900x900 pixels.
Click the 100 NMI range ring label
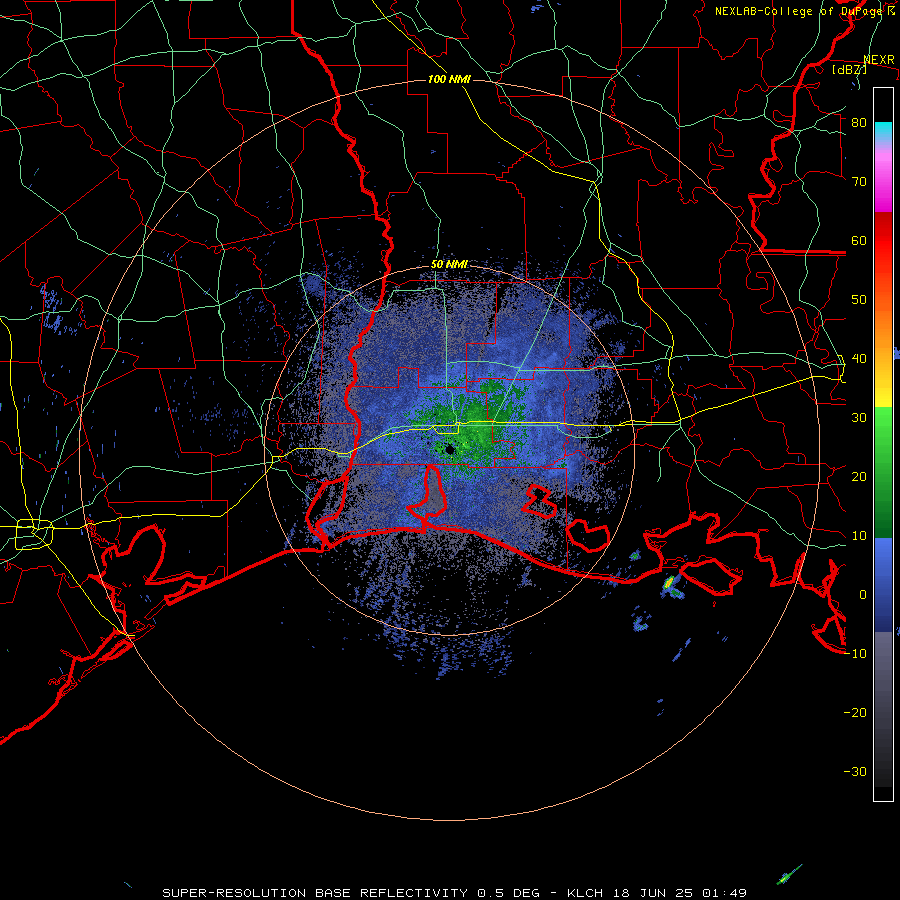point(449,79)
